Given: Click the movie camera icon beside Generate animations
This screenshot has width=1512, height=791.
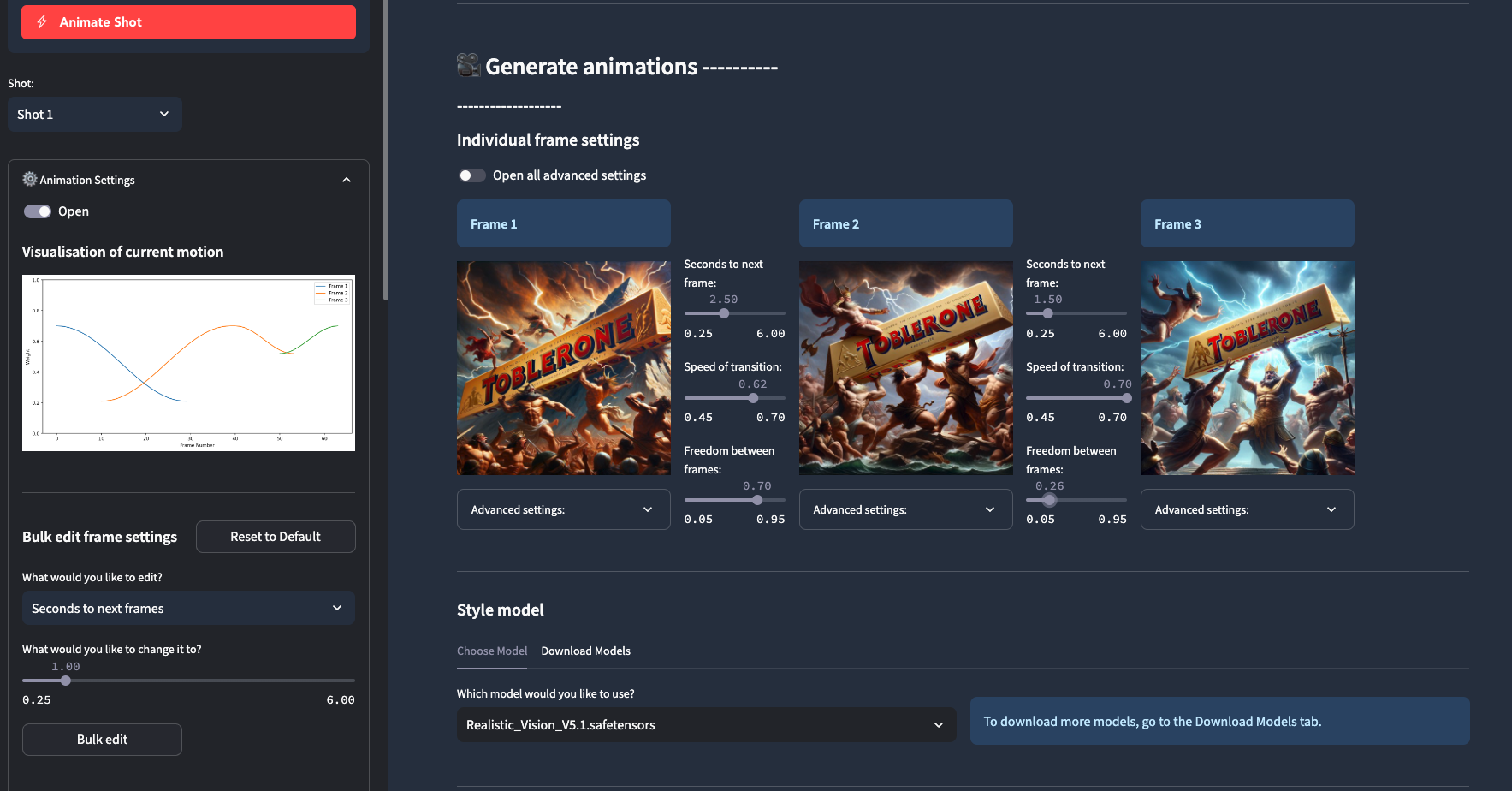Looking at the screenshot, I should pos(468,65).
